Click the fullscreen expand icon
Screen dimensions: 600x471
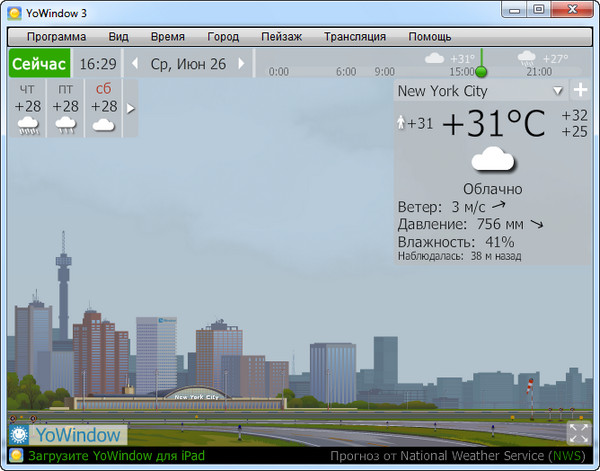[579, 433]
